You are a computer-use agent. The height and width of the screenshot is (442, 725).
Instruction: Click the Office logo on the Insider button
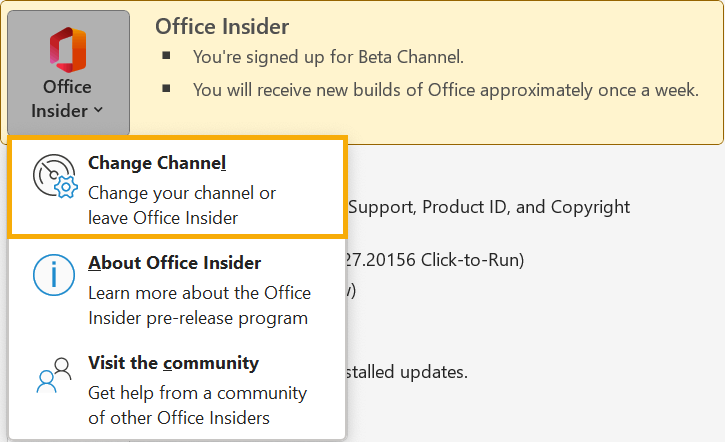click(67, 49)
